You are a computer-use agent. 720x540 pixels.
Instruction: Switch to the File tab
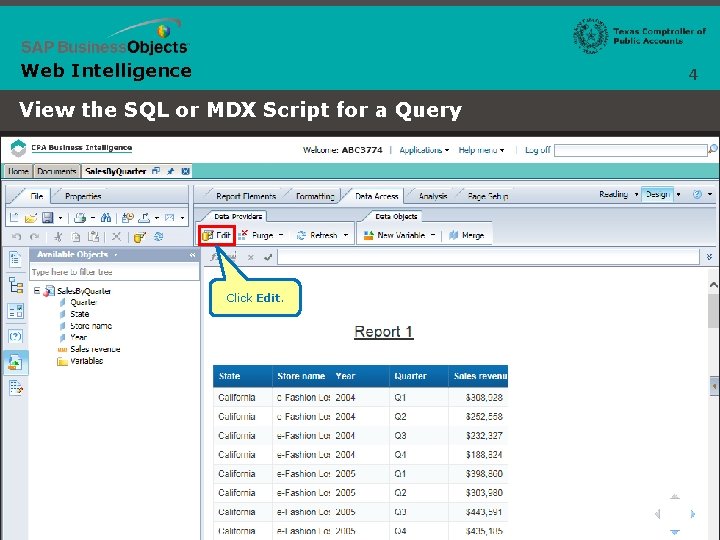(37, 196)
